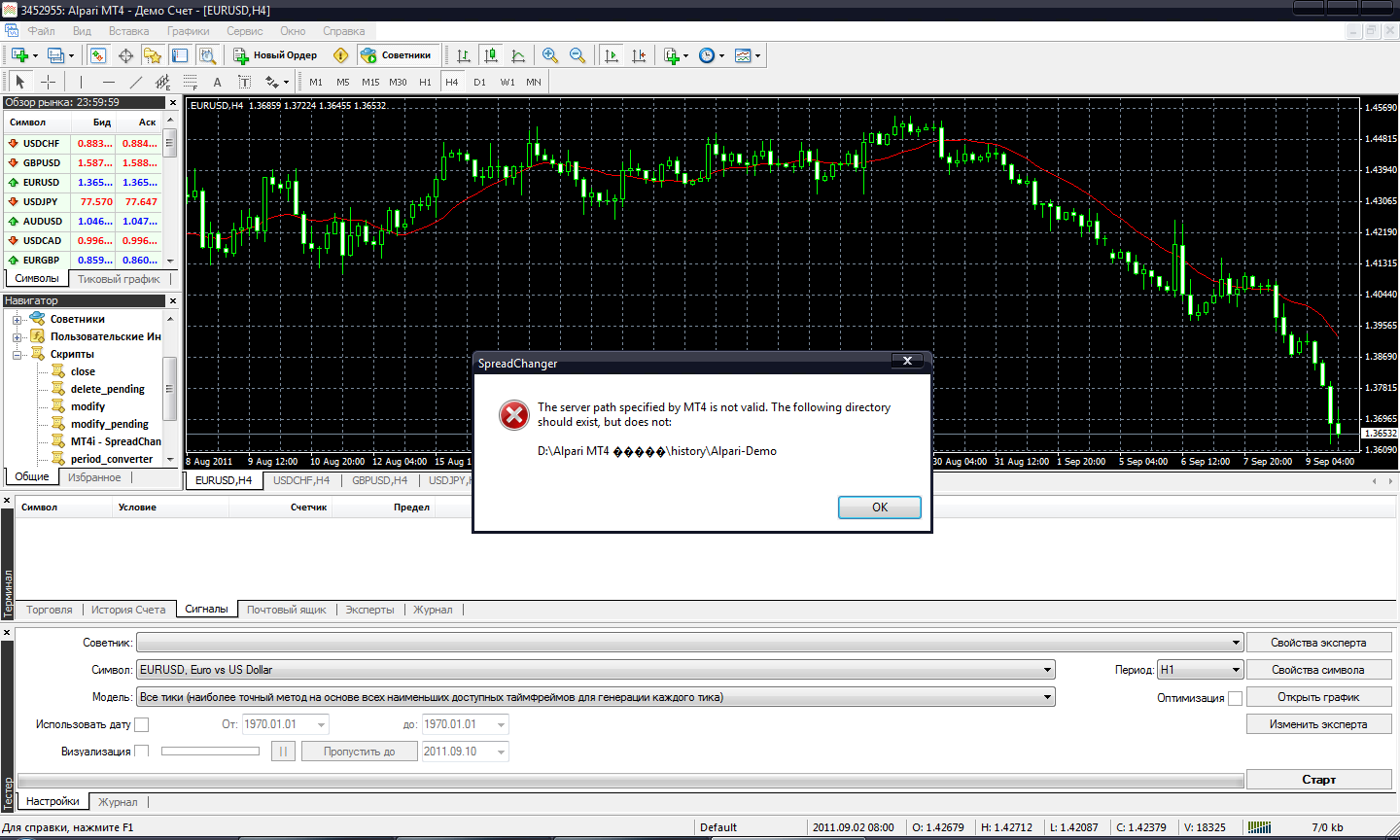Collapse the Скрипты tree node

coord(17,354)
